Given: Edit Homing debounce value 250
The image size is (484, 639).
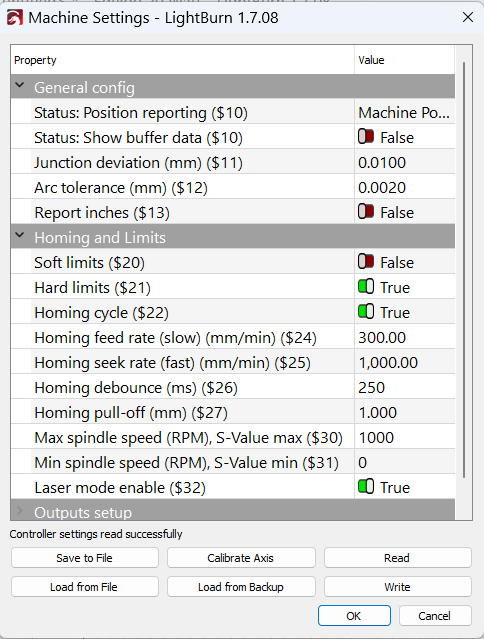Looking at the screenshot, I should (x=404, y=388).
